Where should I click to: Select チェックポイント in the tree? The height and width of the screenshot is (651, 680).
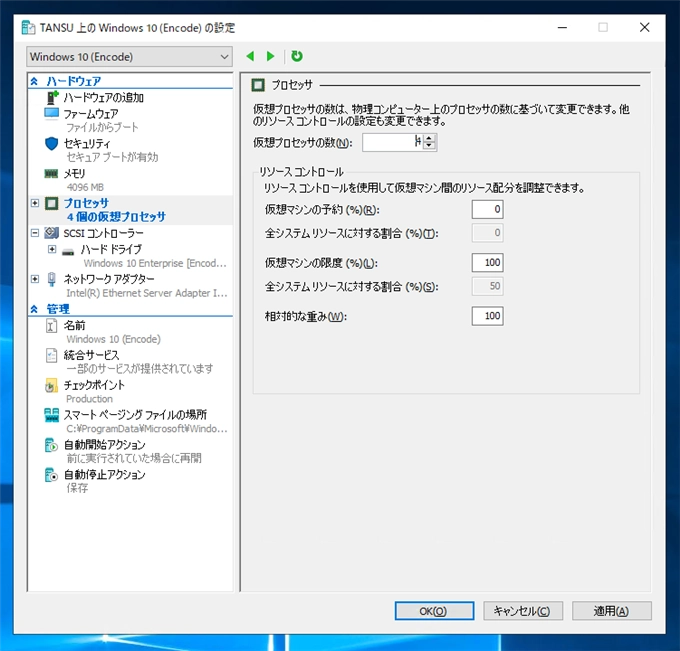point(94,385)
